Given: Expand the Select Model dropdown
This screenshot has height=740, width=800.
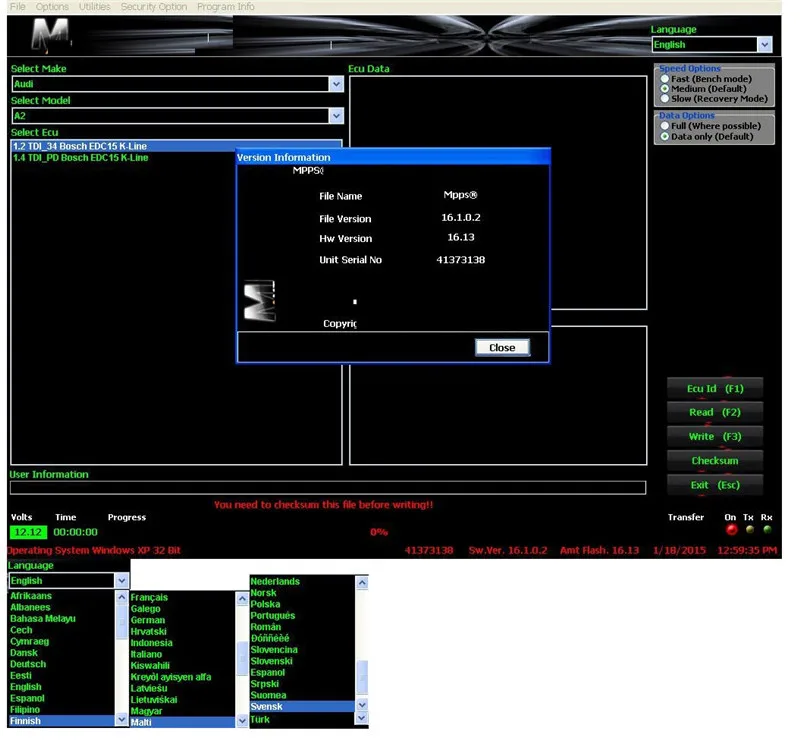Looking at the screenshot, I should 336,116.
